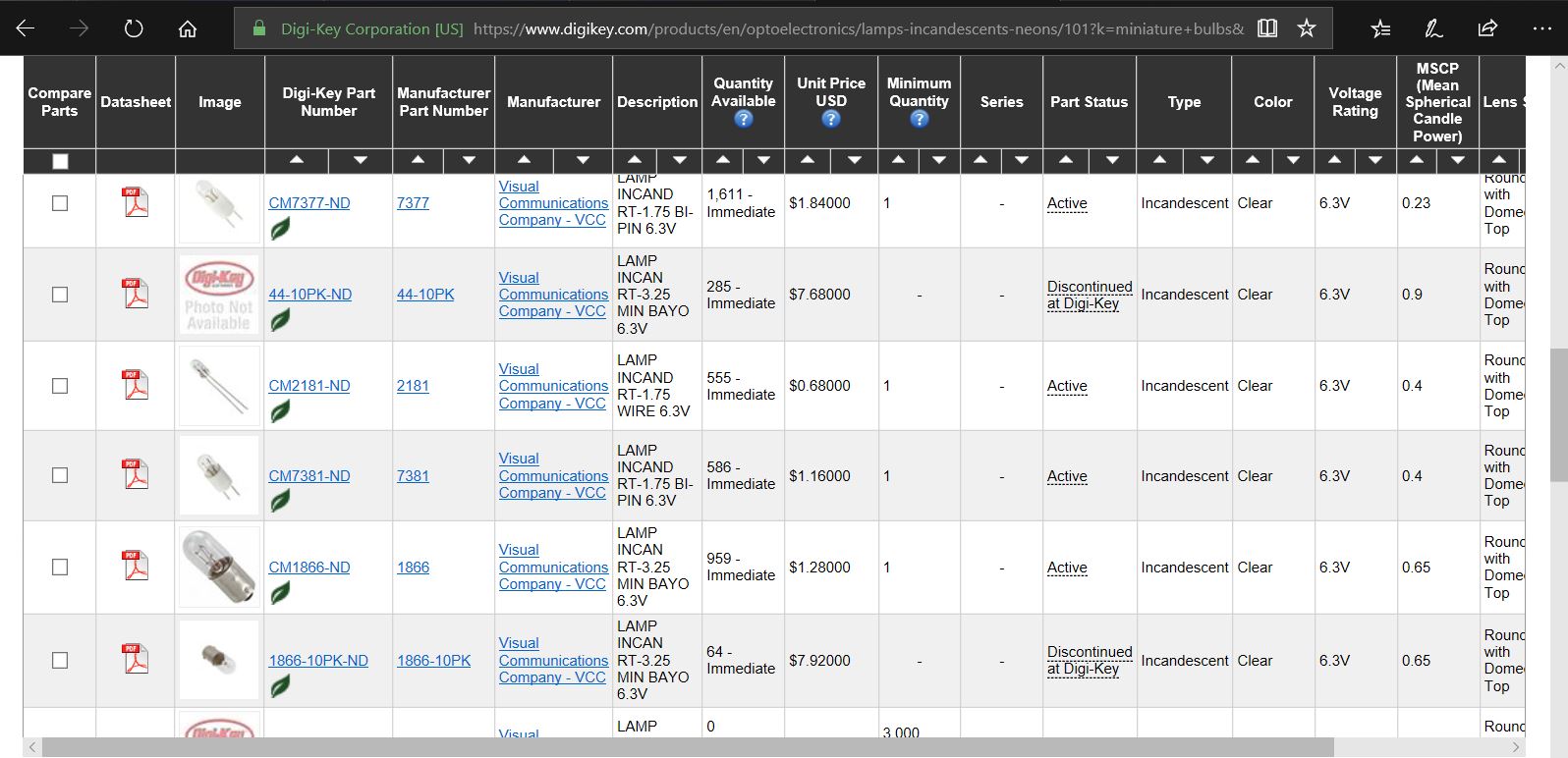
Task: Open part link CM2181-ND
Action: (309, 386)
